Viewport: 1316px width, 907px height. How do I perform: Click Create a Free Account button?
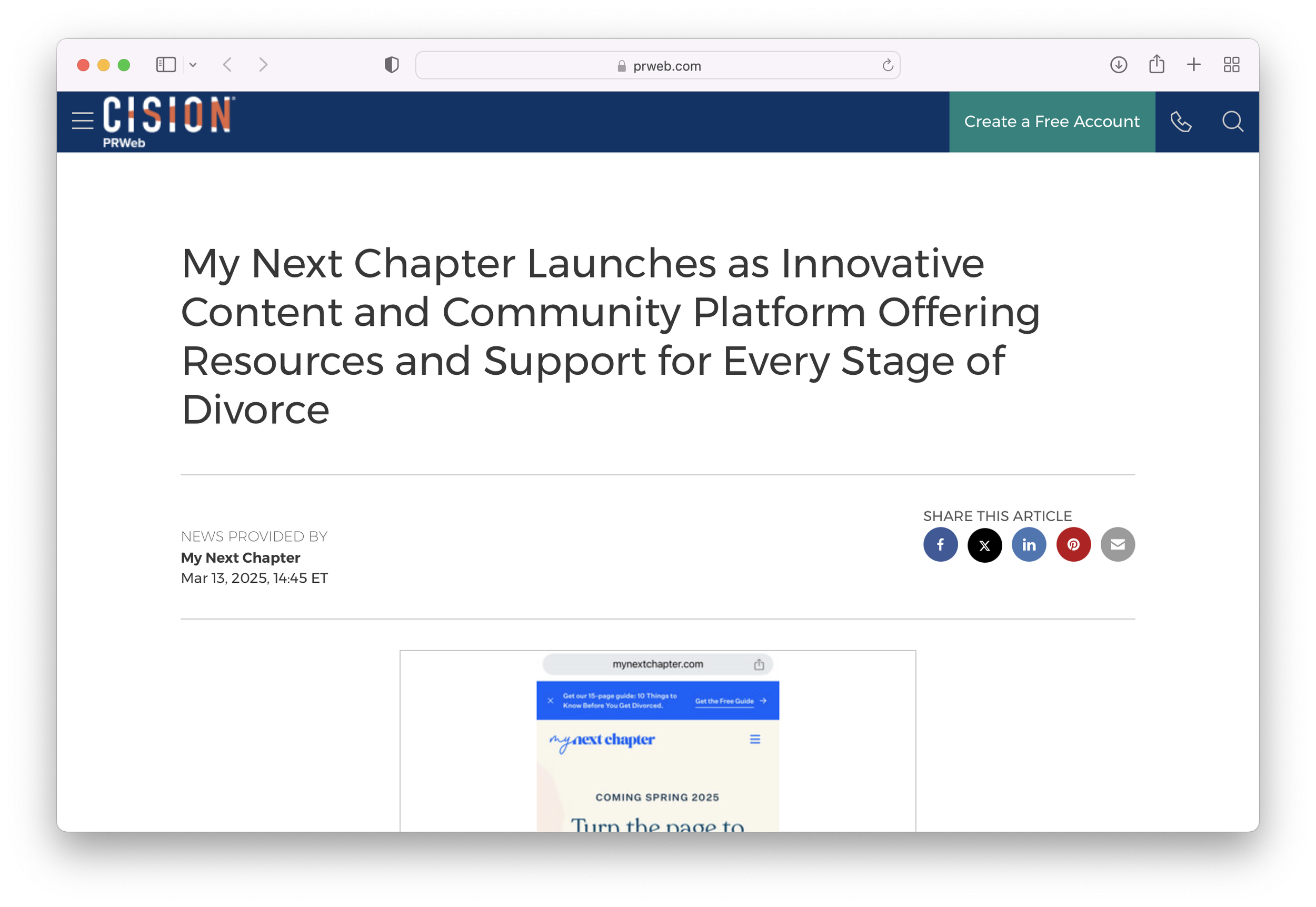tap(1051, 122)
